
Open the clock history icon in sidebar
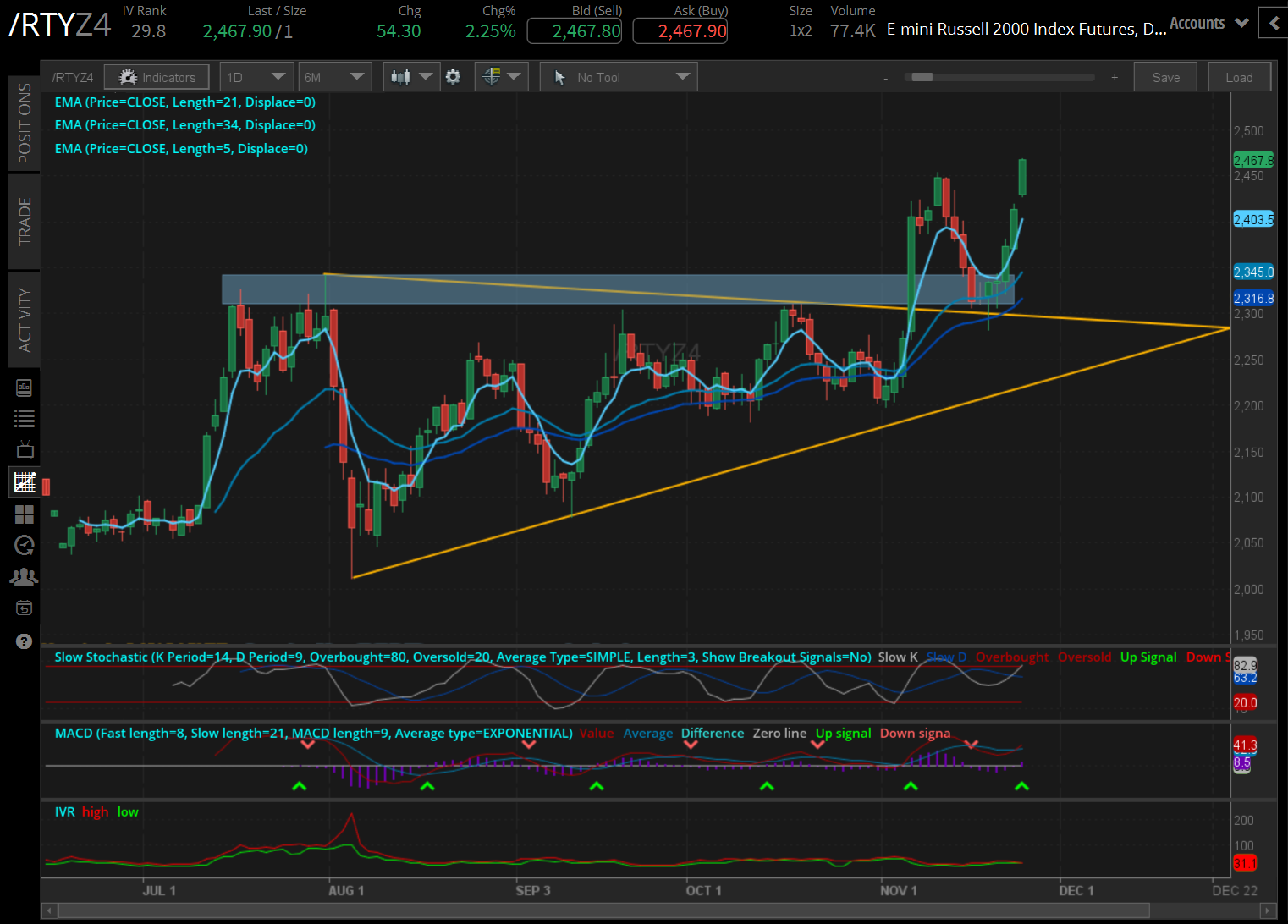(x=25, y=545)
